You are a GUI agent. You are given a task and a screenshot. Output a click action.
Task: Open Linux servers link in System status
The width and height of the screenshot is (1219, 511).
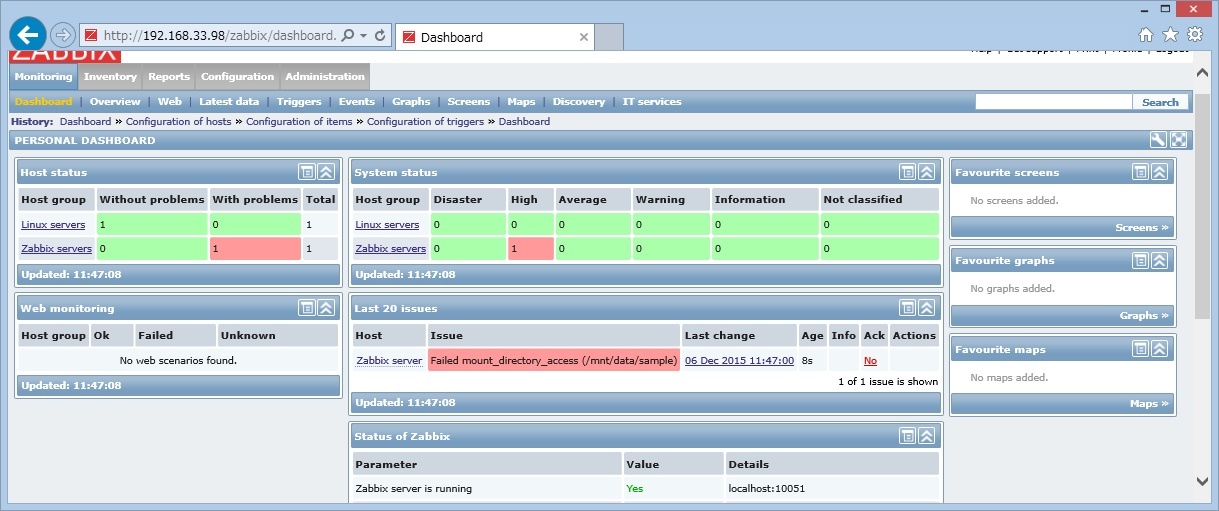(x=387, y=225)
